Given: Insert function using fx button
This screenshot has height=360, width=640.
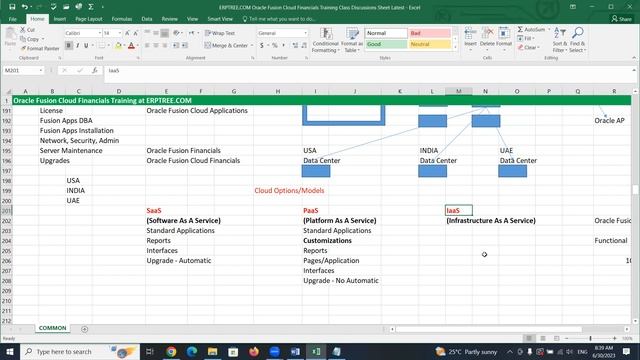Looking at the screenshot, I should tap(95, 71).
